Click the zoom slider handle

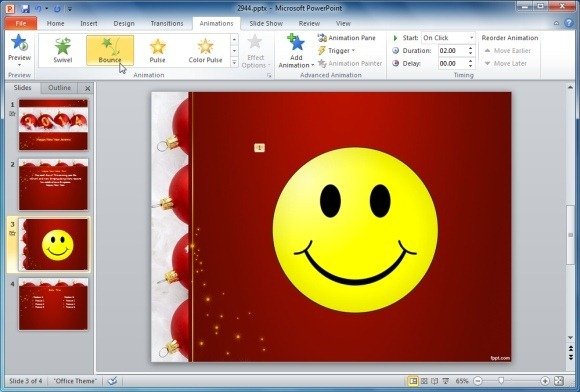point(501,381)
